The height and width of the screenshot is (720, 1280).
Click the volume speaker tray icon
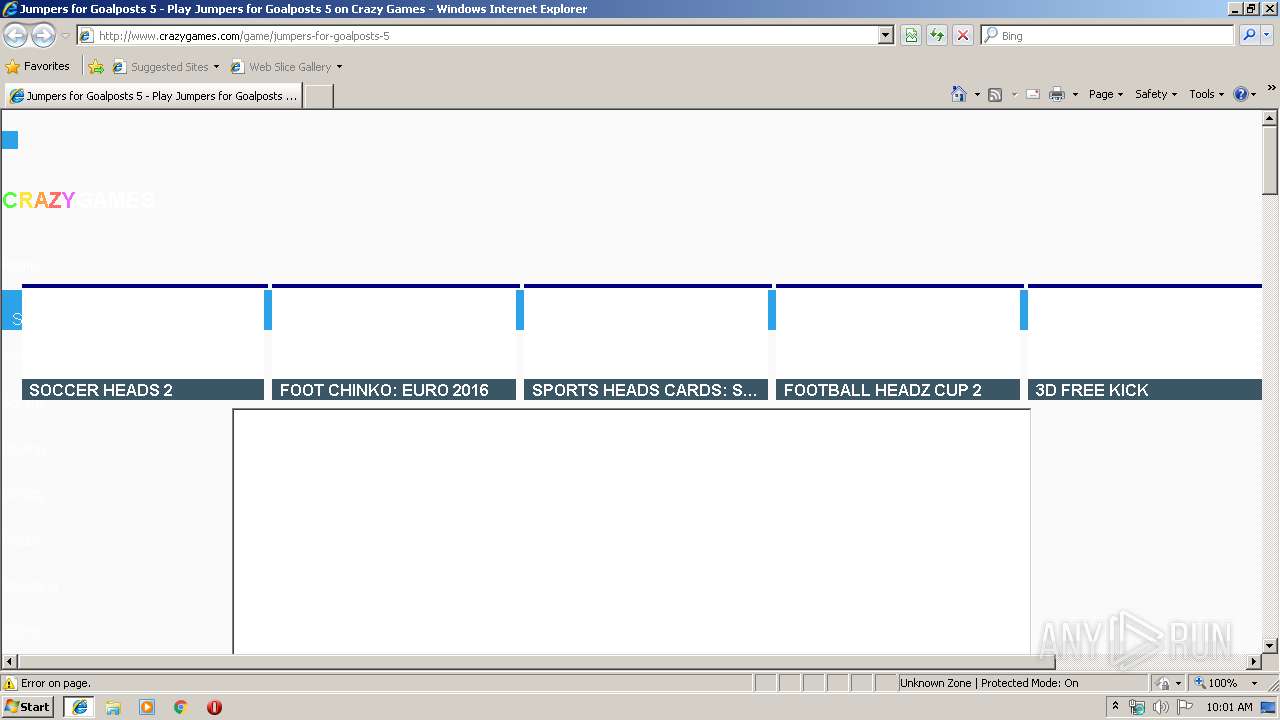tap(1161, 707)
